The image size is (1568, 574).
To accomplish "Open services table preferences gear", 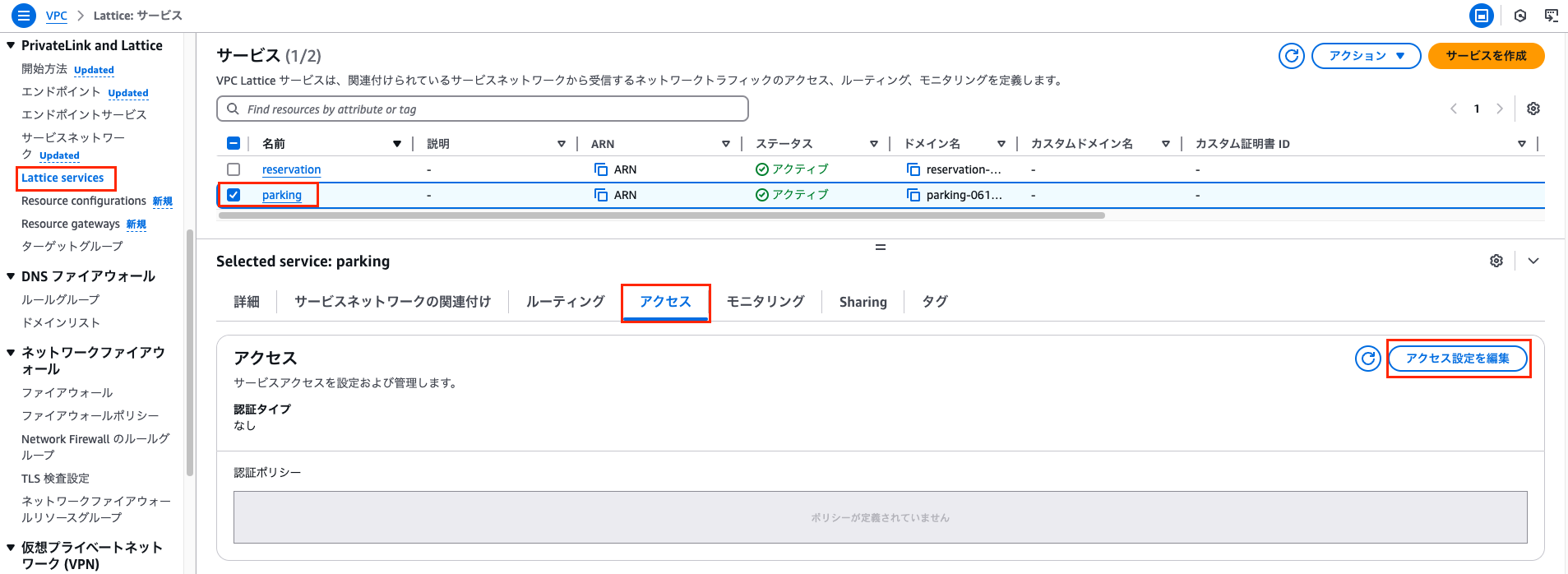I will [1533, 109].
